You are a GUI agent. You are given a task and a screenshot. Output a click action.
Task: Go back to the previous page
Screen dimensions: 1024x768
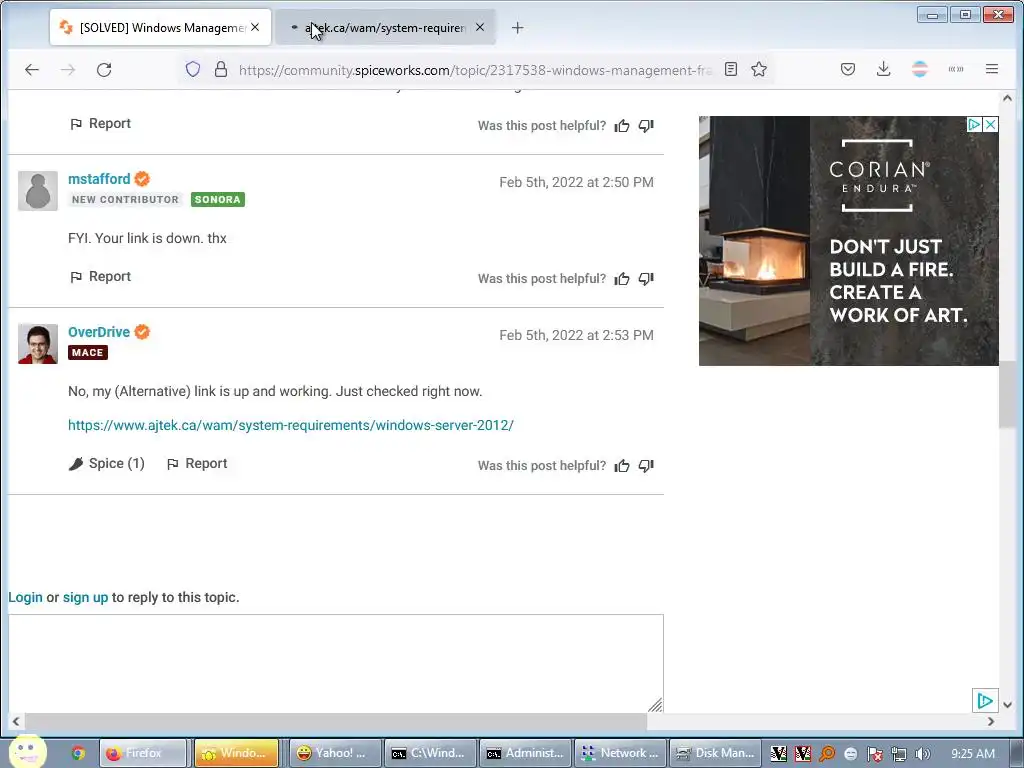[31, 69]
